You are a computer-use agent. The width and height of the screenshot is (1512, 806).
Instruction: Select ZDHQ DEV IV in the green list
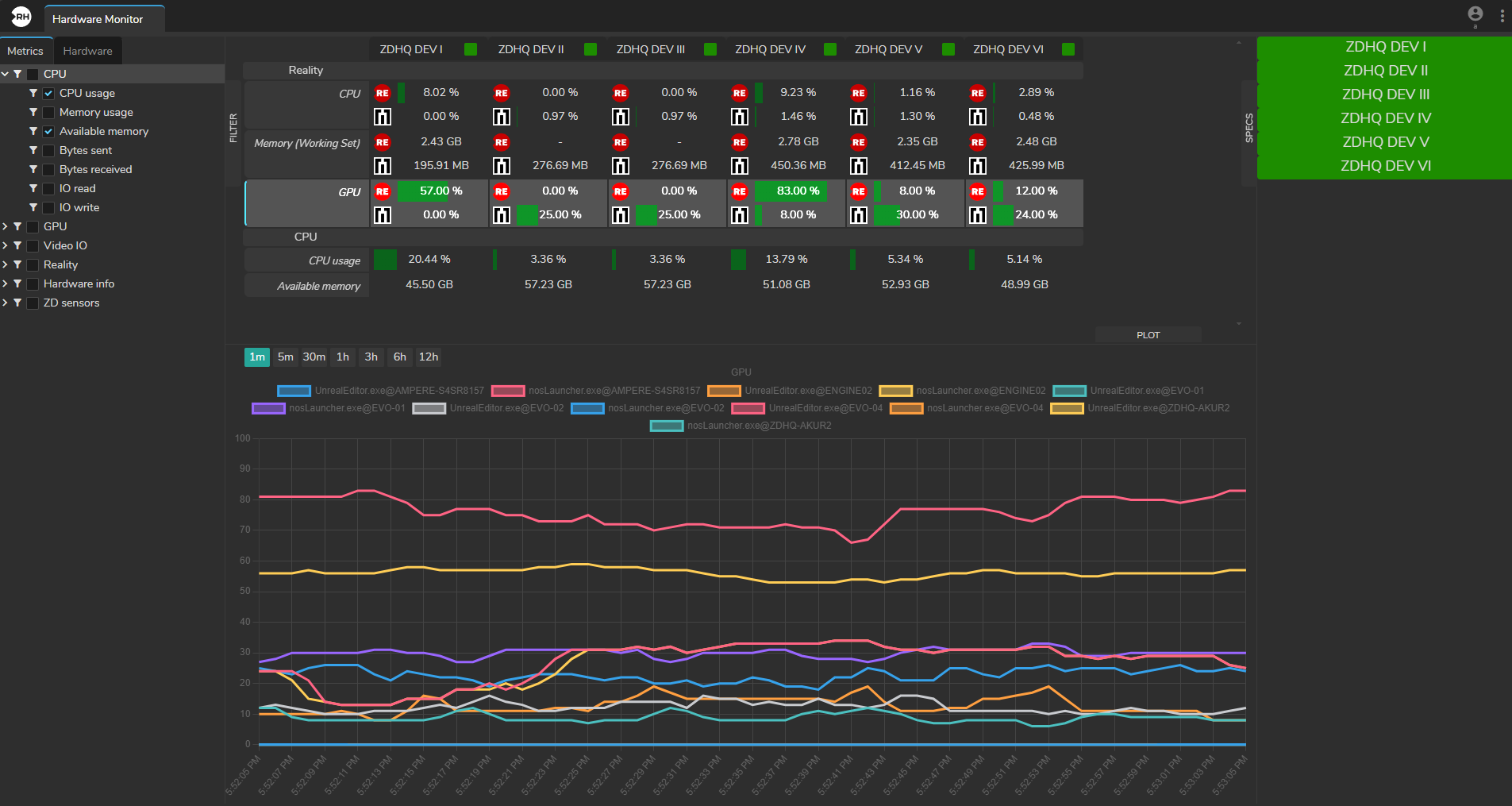pyautogui.click(x=1385, y=118)
